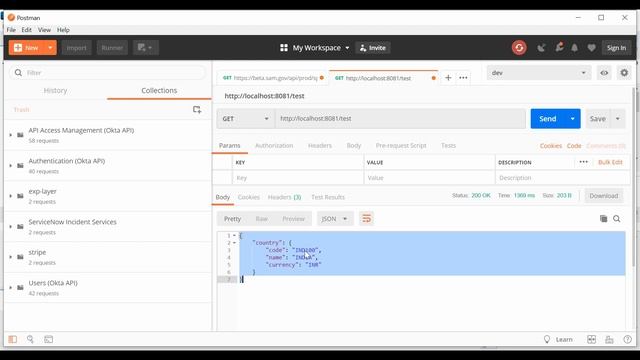The image size is (640, 360).
Task: Open tab options ellipsis menu
Action: pos(463,78)
